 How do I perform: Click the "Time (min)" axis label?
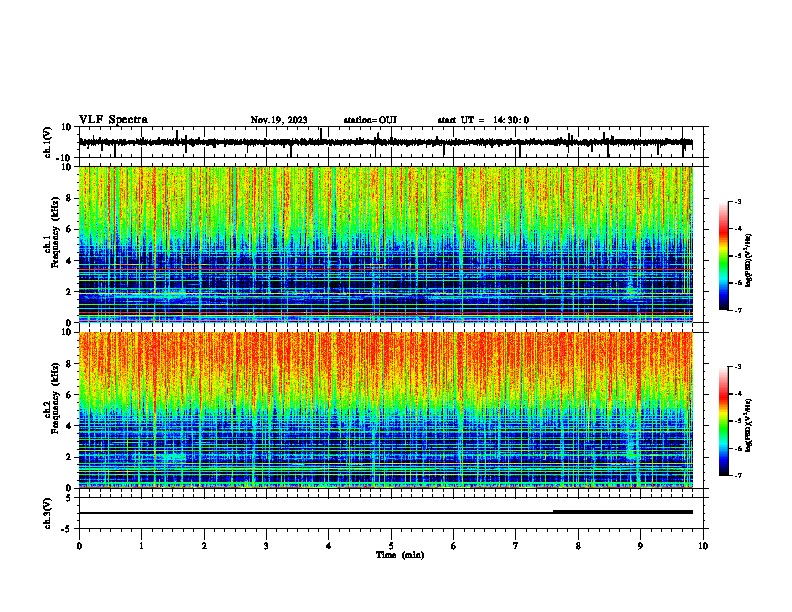(400, 555)
